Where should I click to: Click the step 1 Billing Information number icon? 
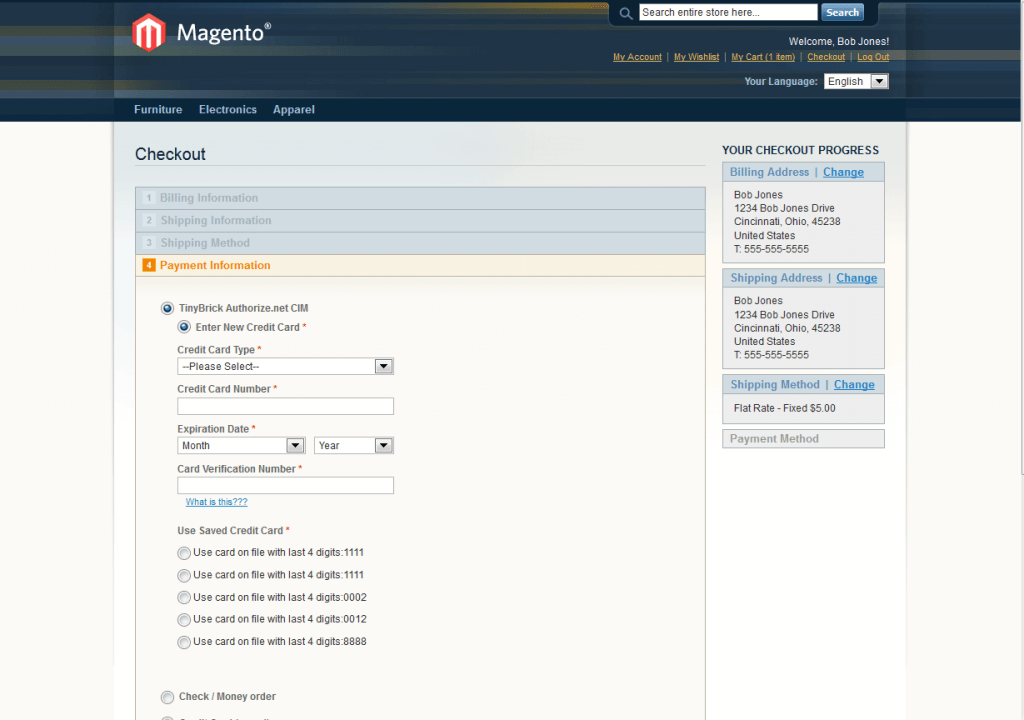[149, 198]
